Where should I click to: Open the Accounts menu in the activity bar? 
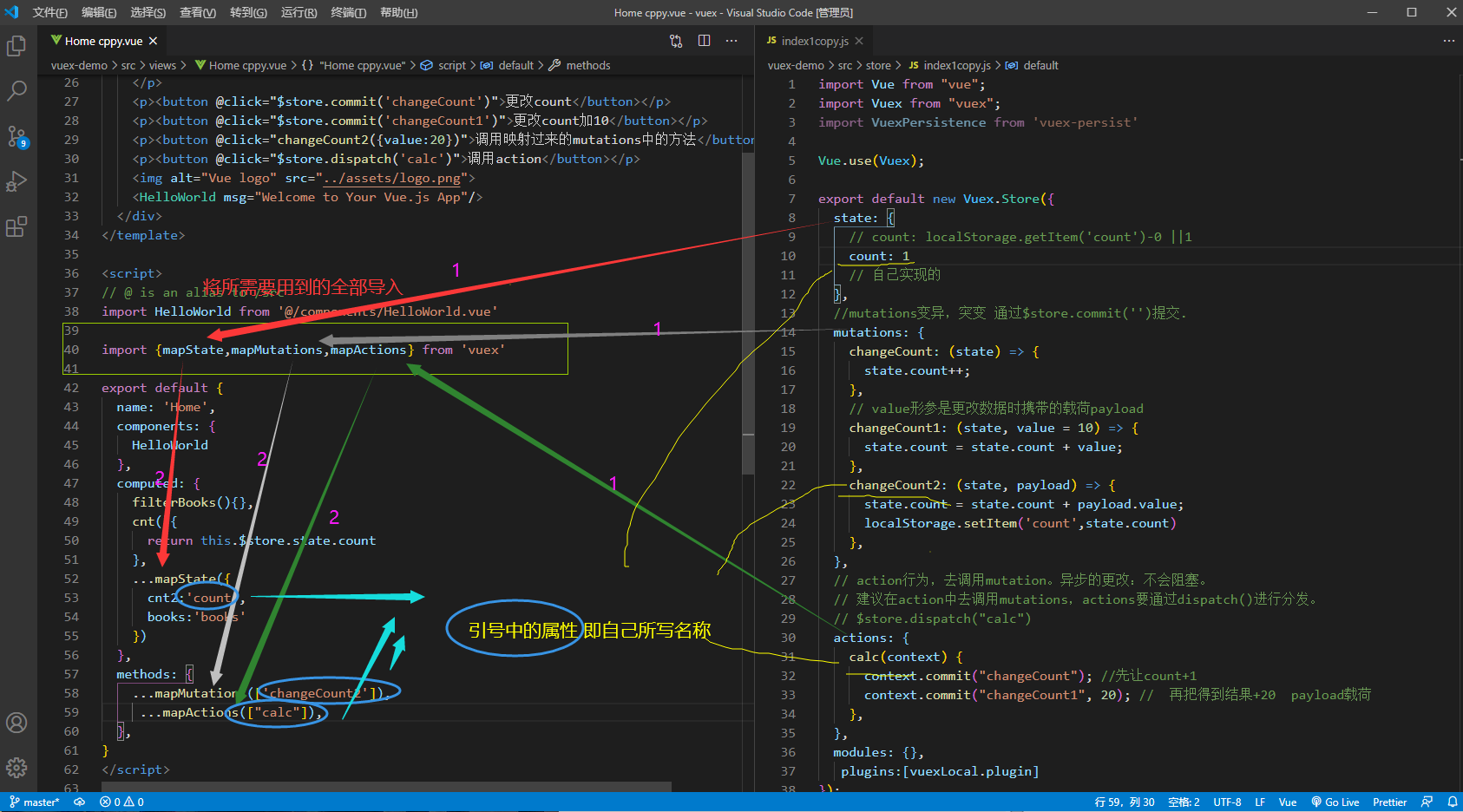pos(16,723)
